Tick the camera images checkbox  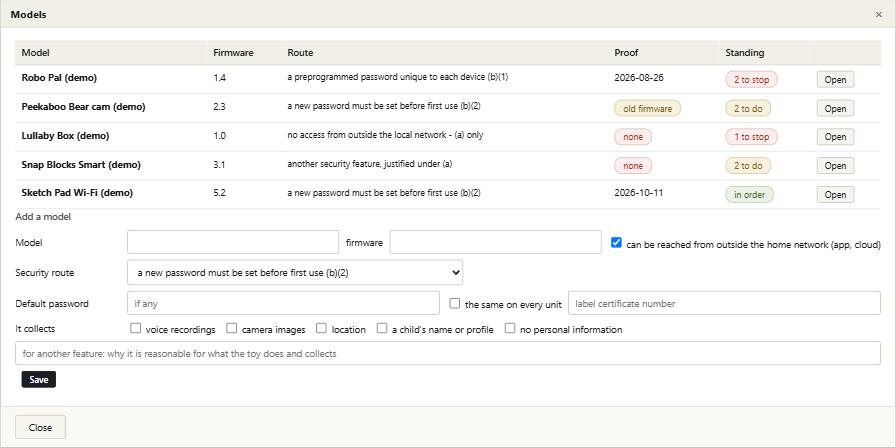coord(231,329)
